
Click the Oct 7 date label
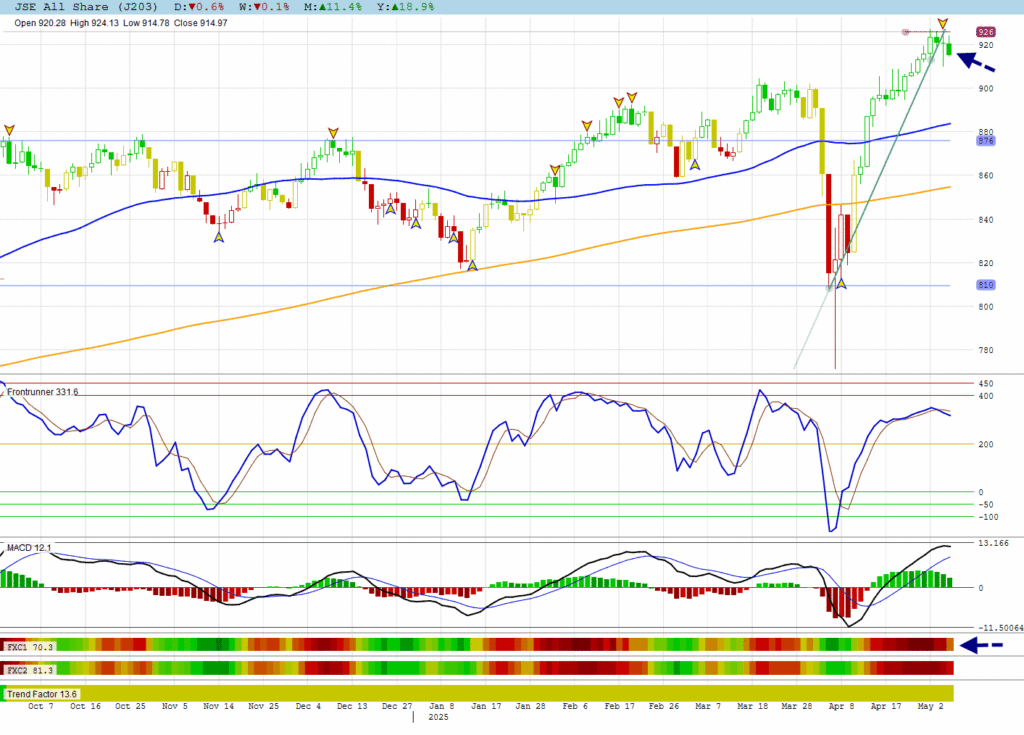41,706
